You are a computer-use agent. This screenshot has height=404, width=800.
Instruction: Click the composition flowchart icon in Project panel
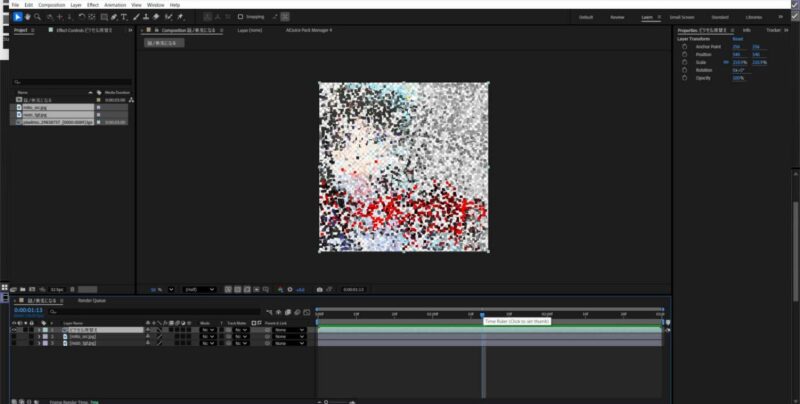(131, 100)
